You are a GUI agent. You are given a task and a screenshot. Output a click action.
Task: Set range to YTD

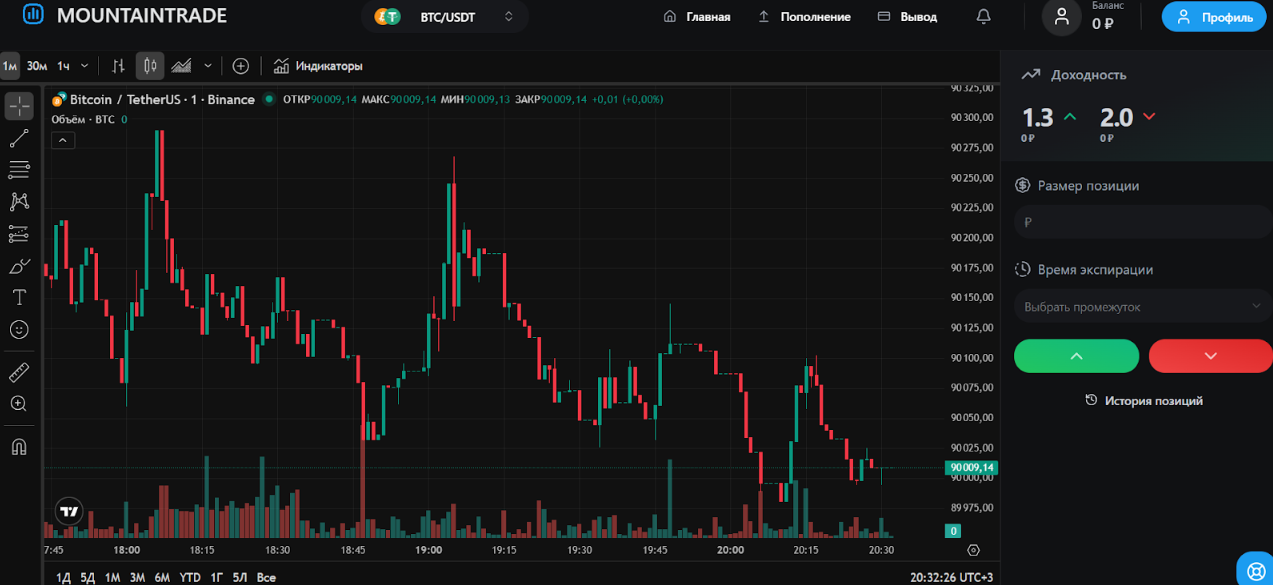(x=190, y=577)
